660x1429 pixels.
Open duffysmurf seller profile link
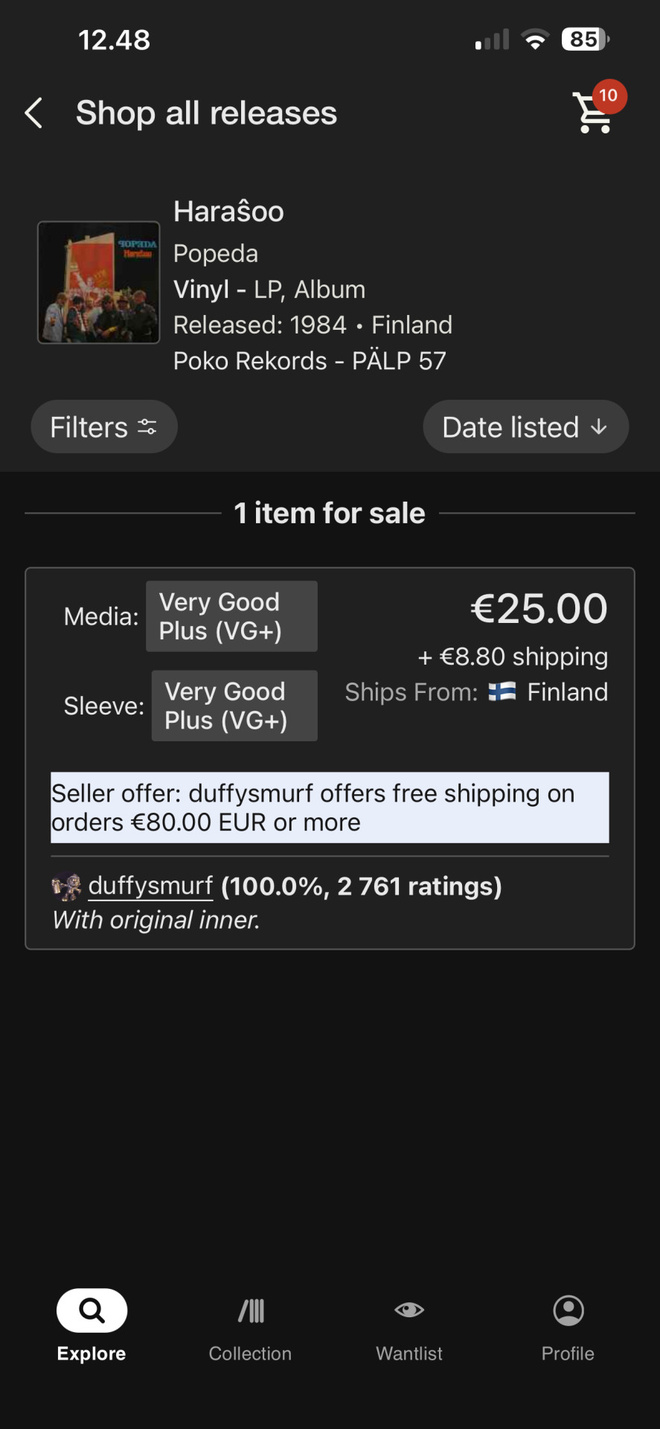[x=150, y=886]
